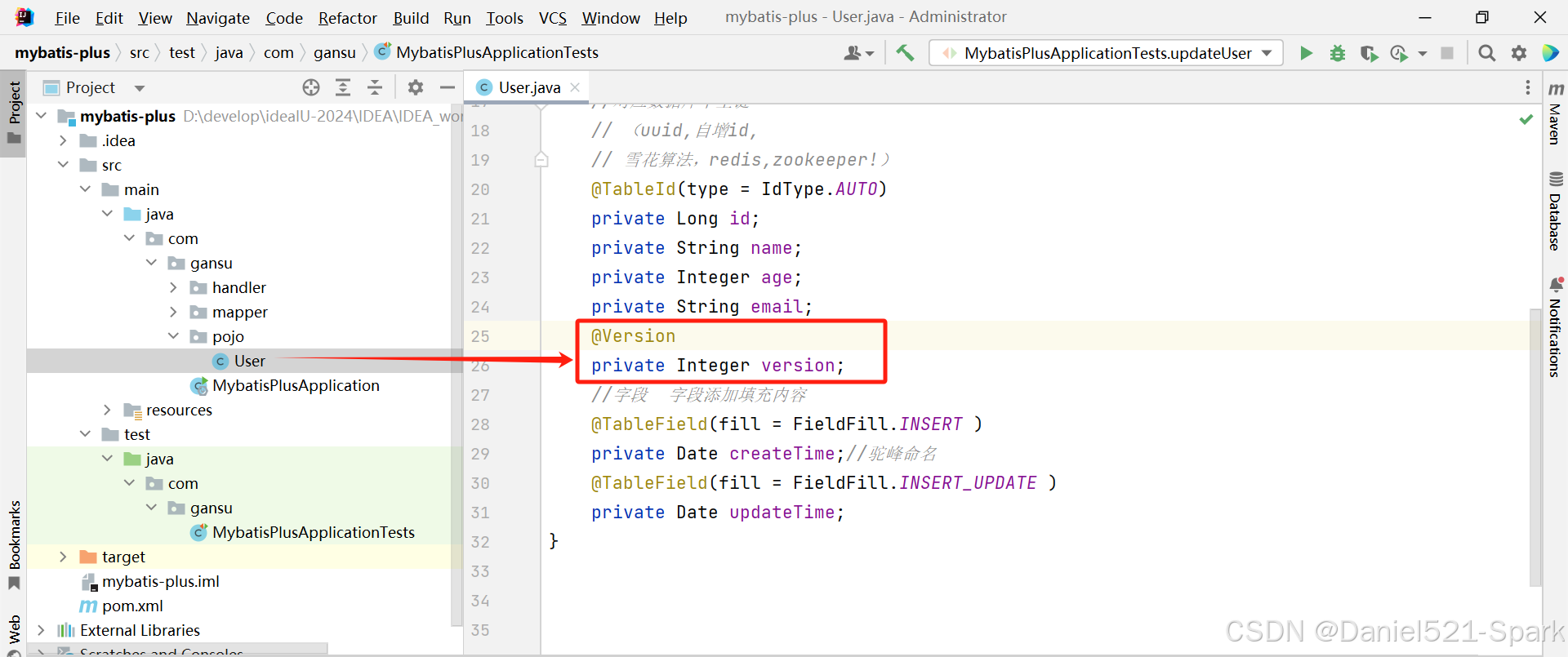Expand the .idea folder
This screenshot has width=1568, height=657.
[63, 140]
